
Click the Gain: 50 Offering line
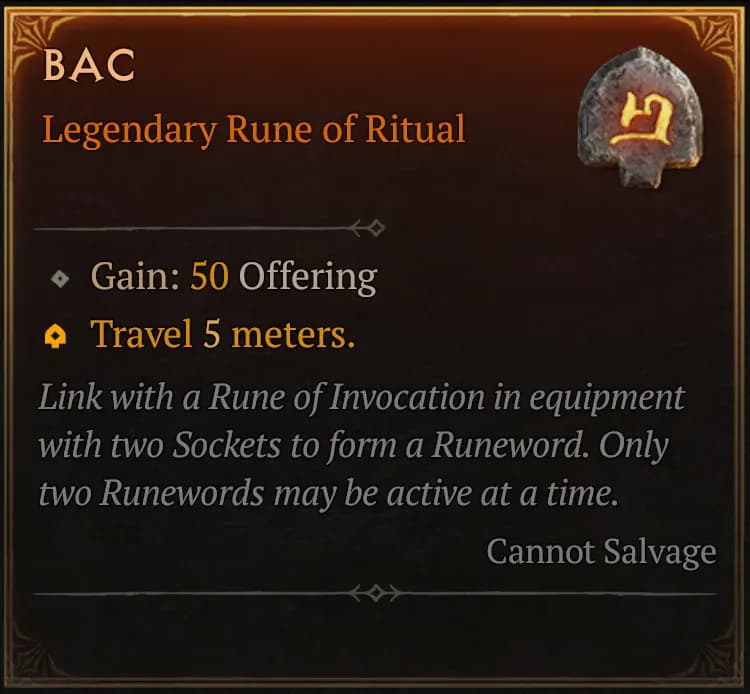233,277
